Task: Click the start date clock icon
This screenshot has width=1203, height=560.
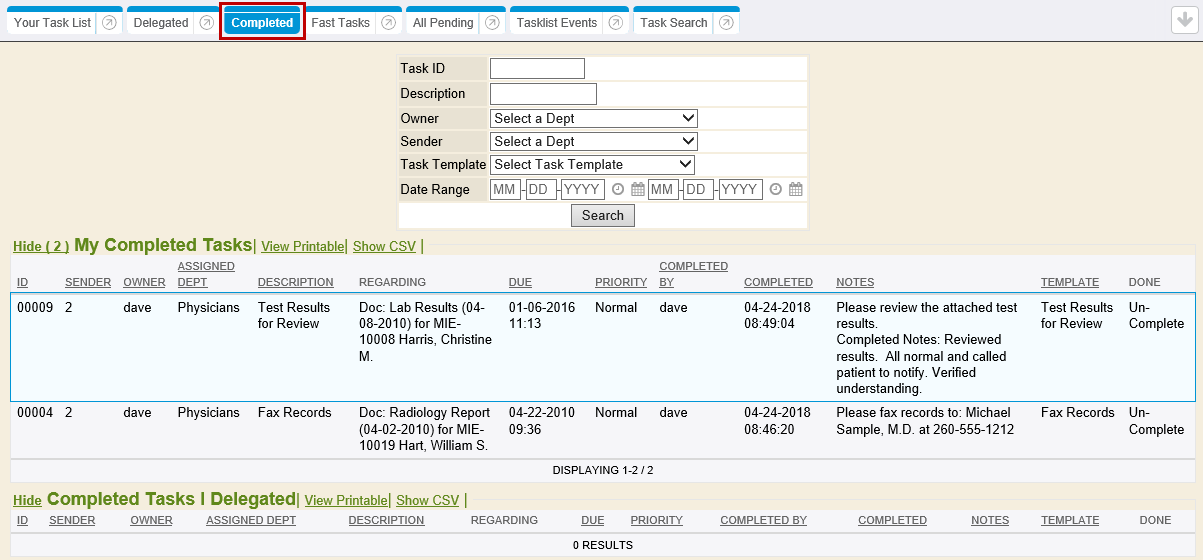Action: click(x=618, y=189)
